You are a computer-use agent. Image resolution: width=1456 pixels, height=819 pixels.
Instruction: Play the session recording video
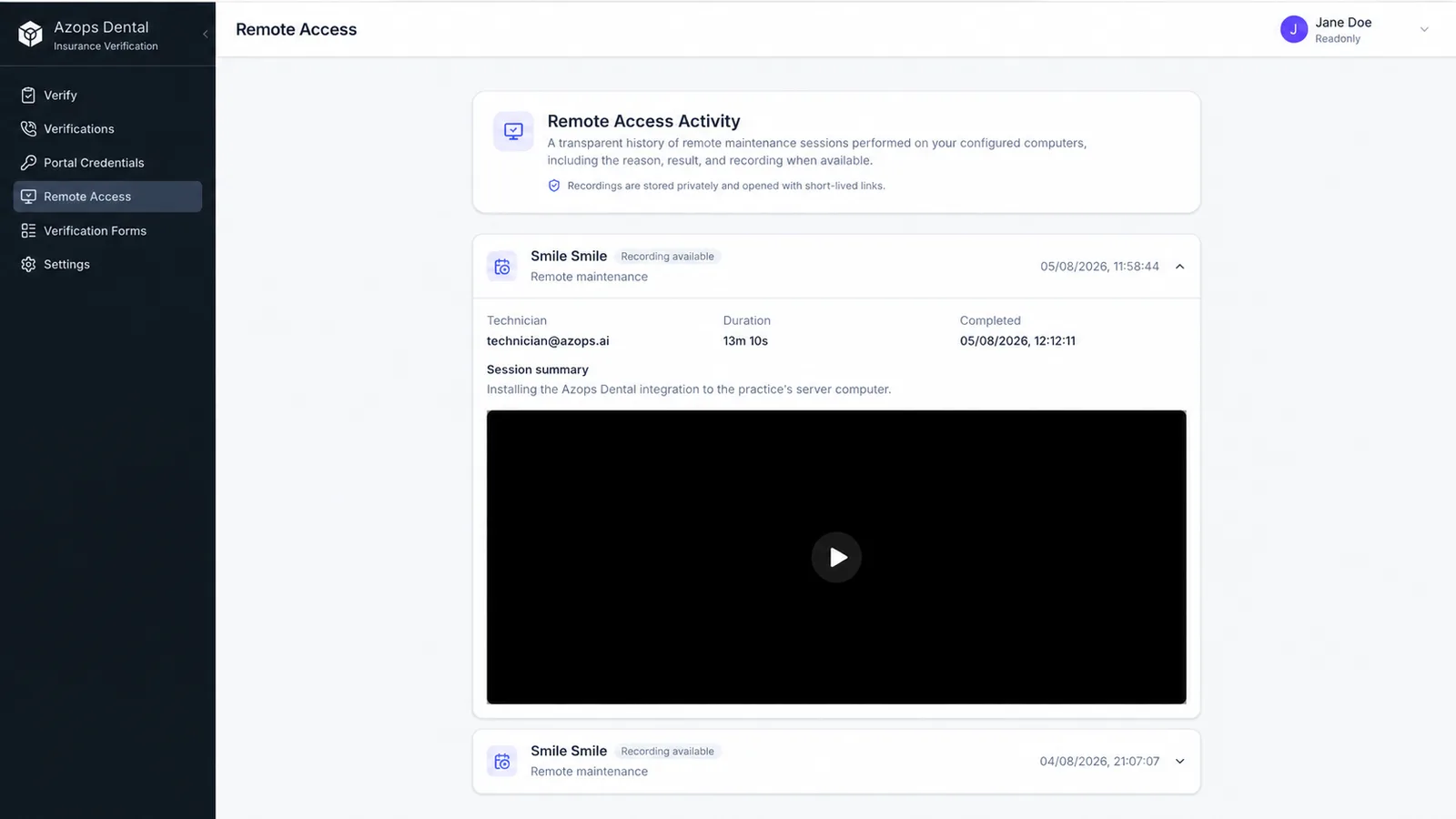(x=836, y=557)
